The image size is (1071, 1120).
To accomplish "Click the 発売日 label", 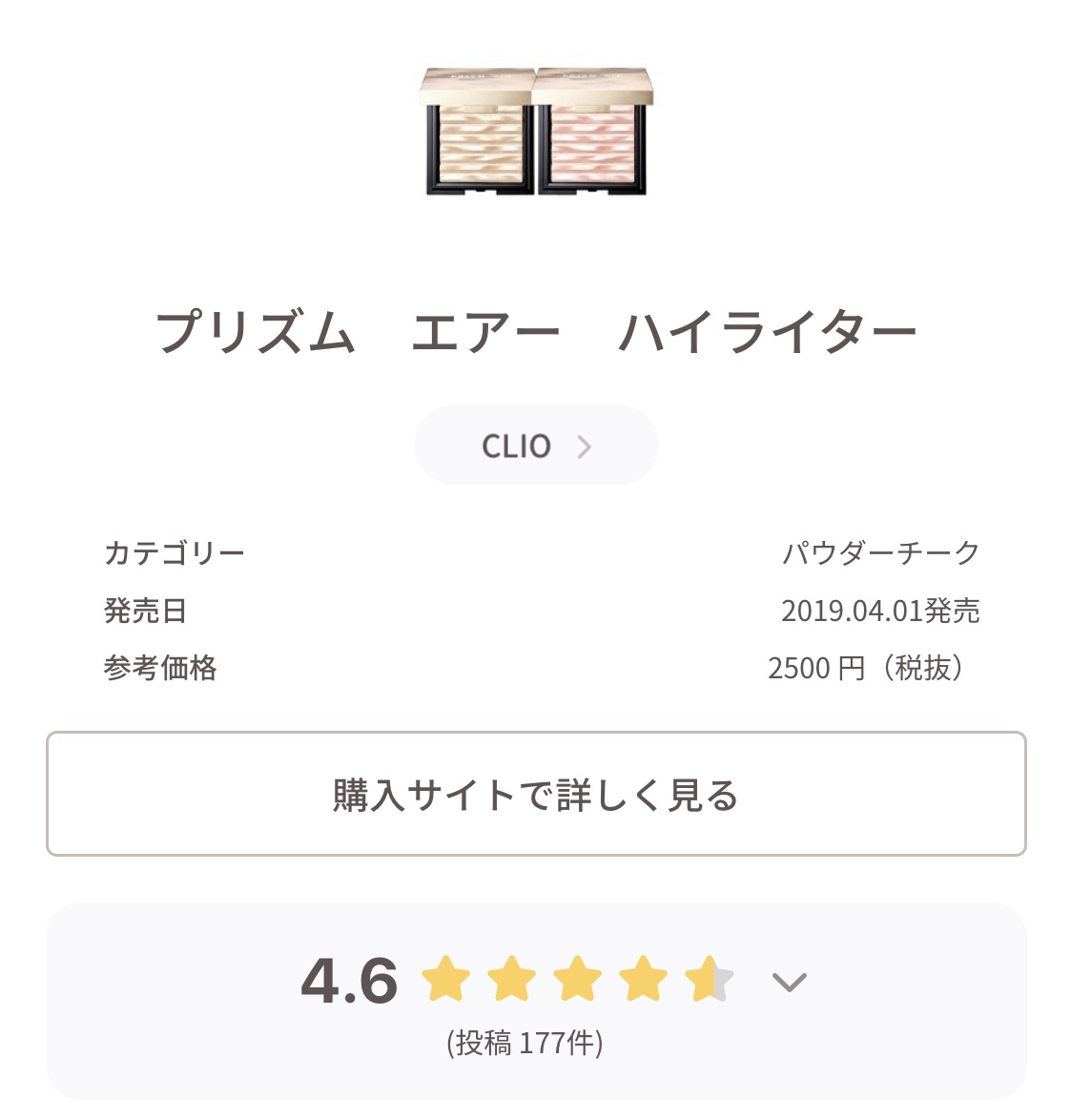I will (146, 611).
